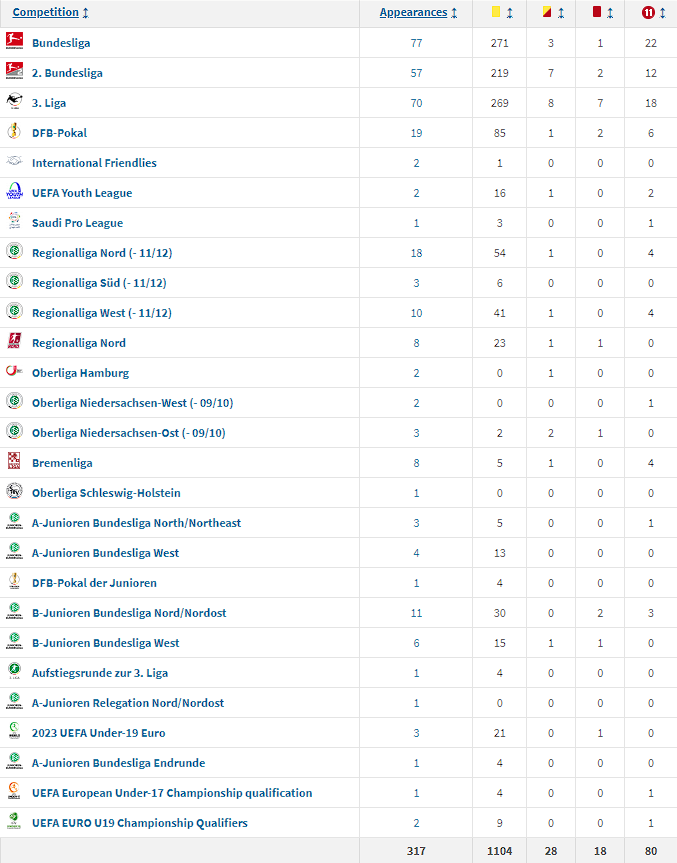Screen dimensions: 677x863
Task: Click the UEFA EURO U19 Championship Qualifiers logo
Action: tap(14, 821)
